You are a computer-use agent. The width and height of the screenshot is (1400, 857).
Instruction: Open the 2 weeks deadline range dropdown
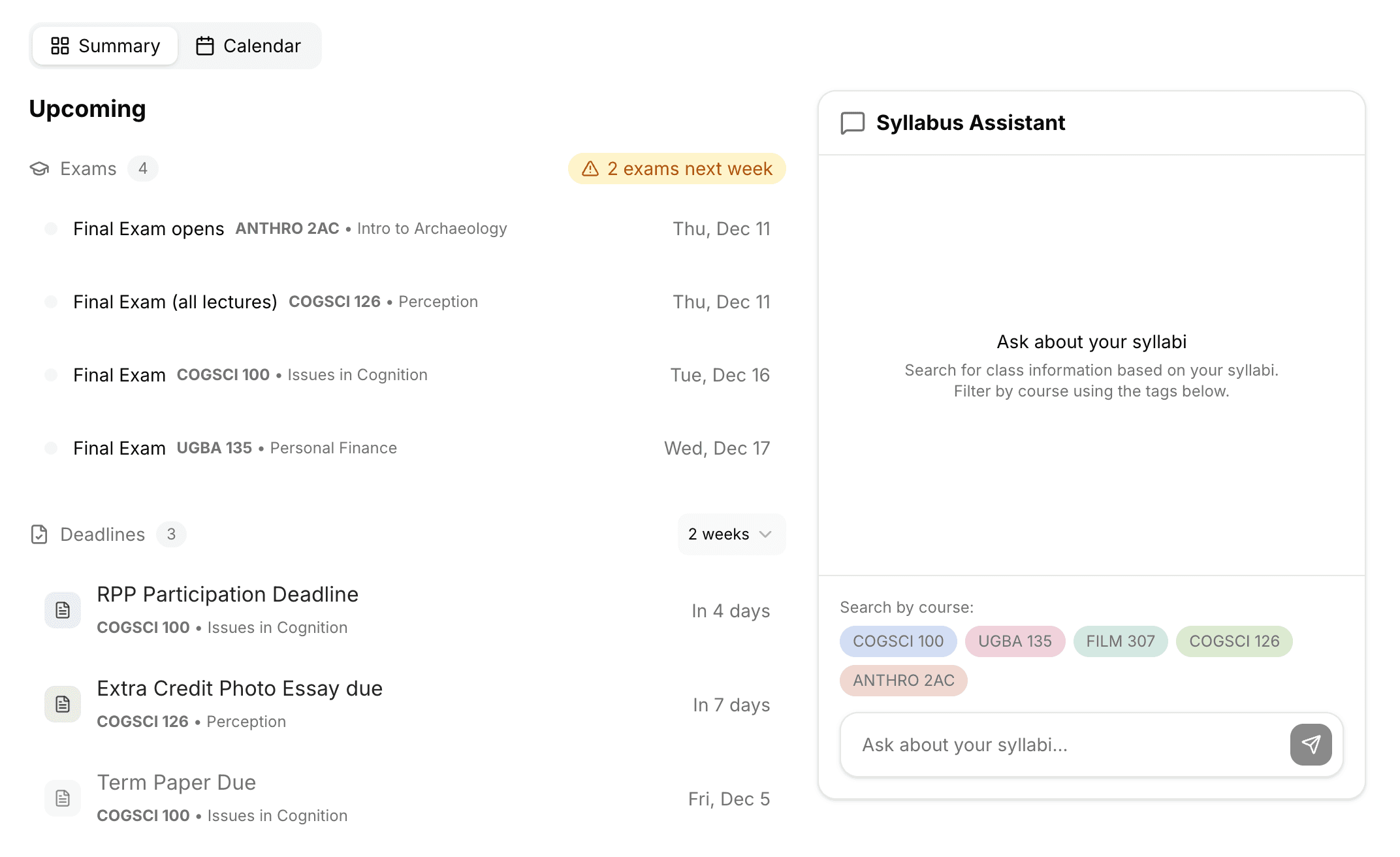pyautogui.click(x=731, y=534)
